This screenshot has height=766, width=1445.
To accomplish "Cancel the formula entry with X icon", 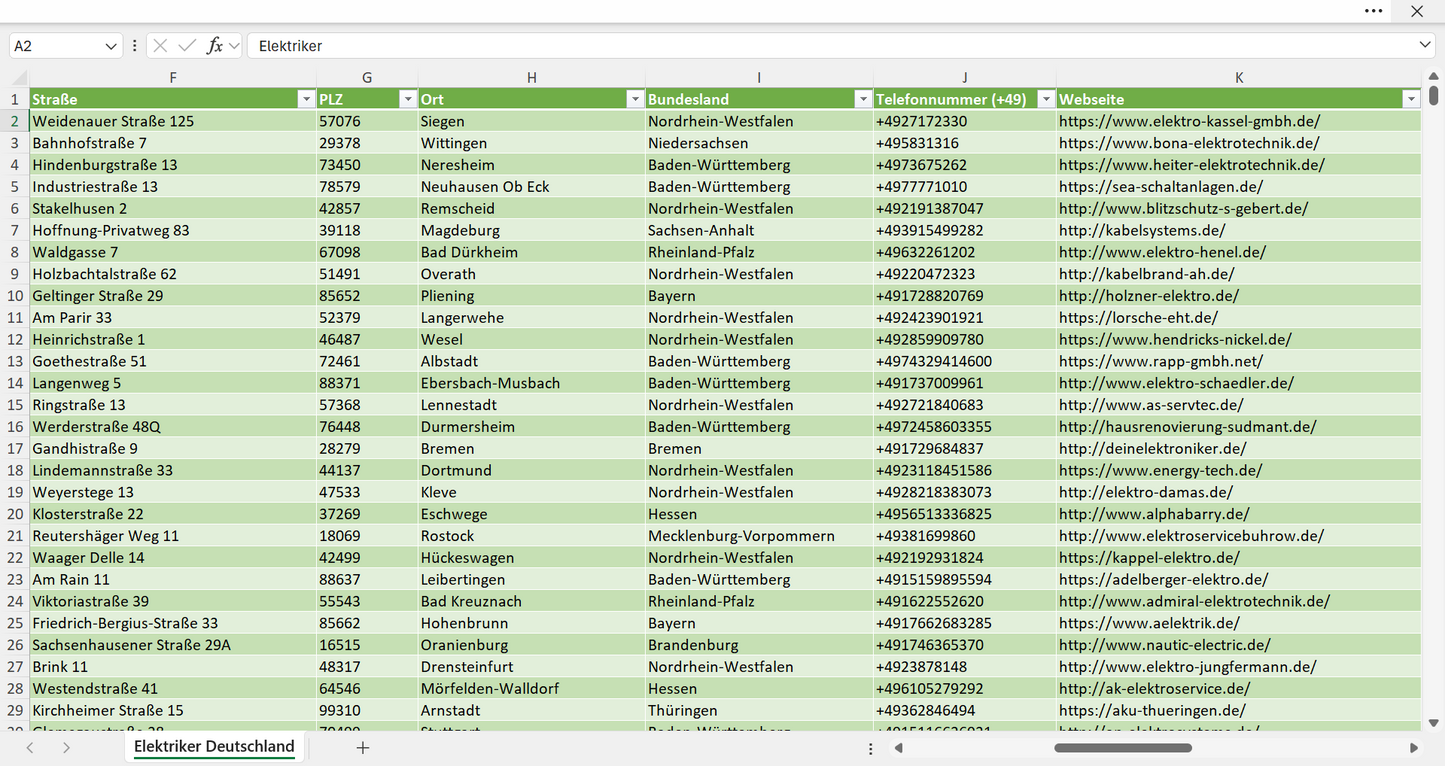I will (160, 46).
